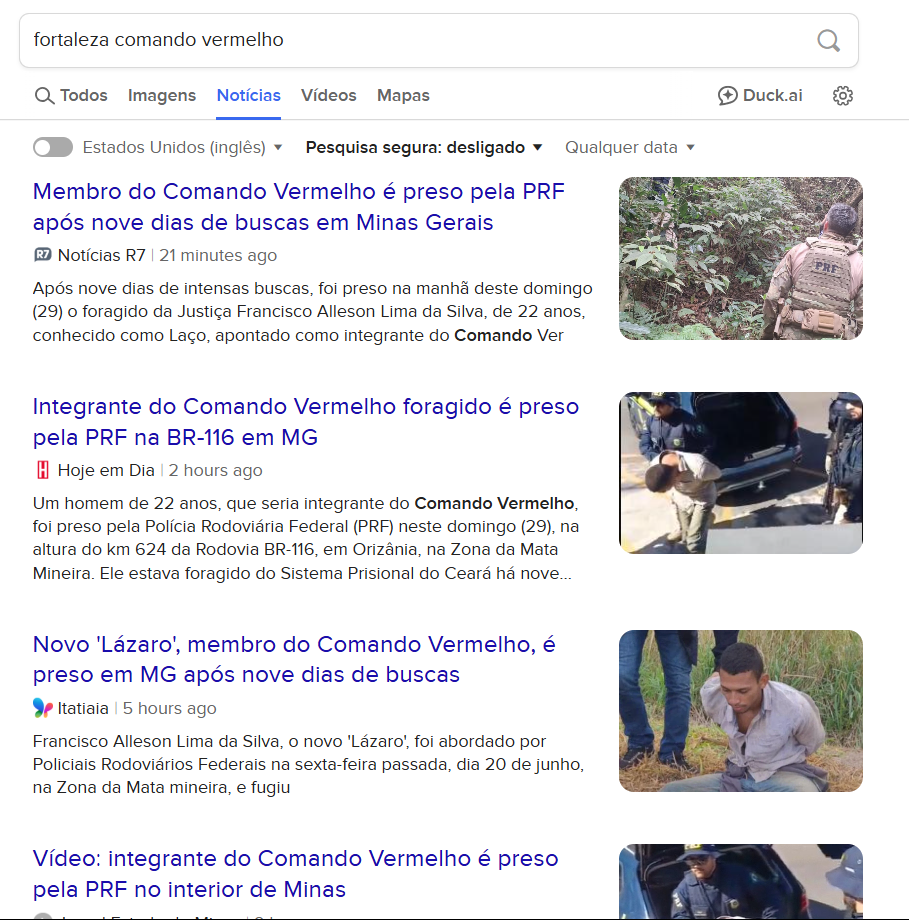Click the Hoje em Dia source favicon
Screen dimensions: 909x920
pos(42,470)
